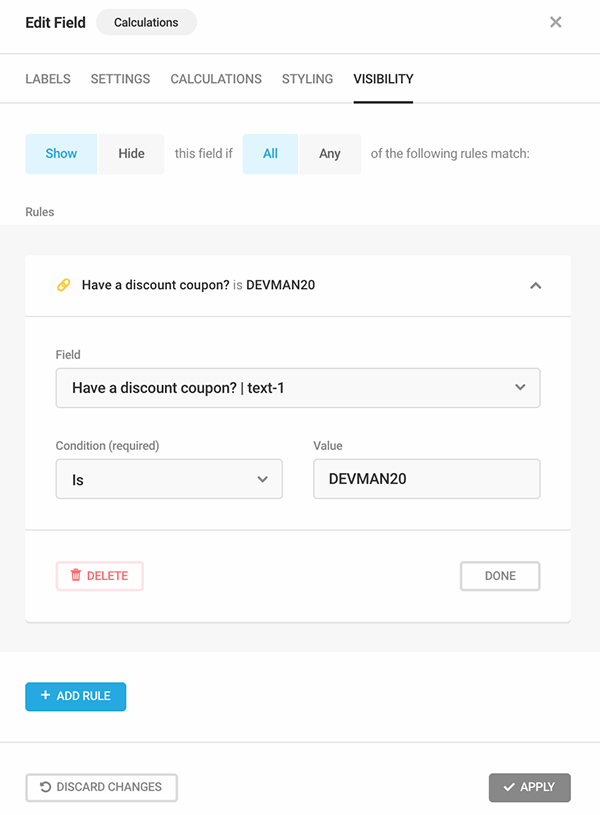Image resolution: width=600 pixels, height=815 pixels.
Task: Collapse the discount coupon rule with the chevron
Action: pyautogui.click(x=536, y=285)
